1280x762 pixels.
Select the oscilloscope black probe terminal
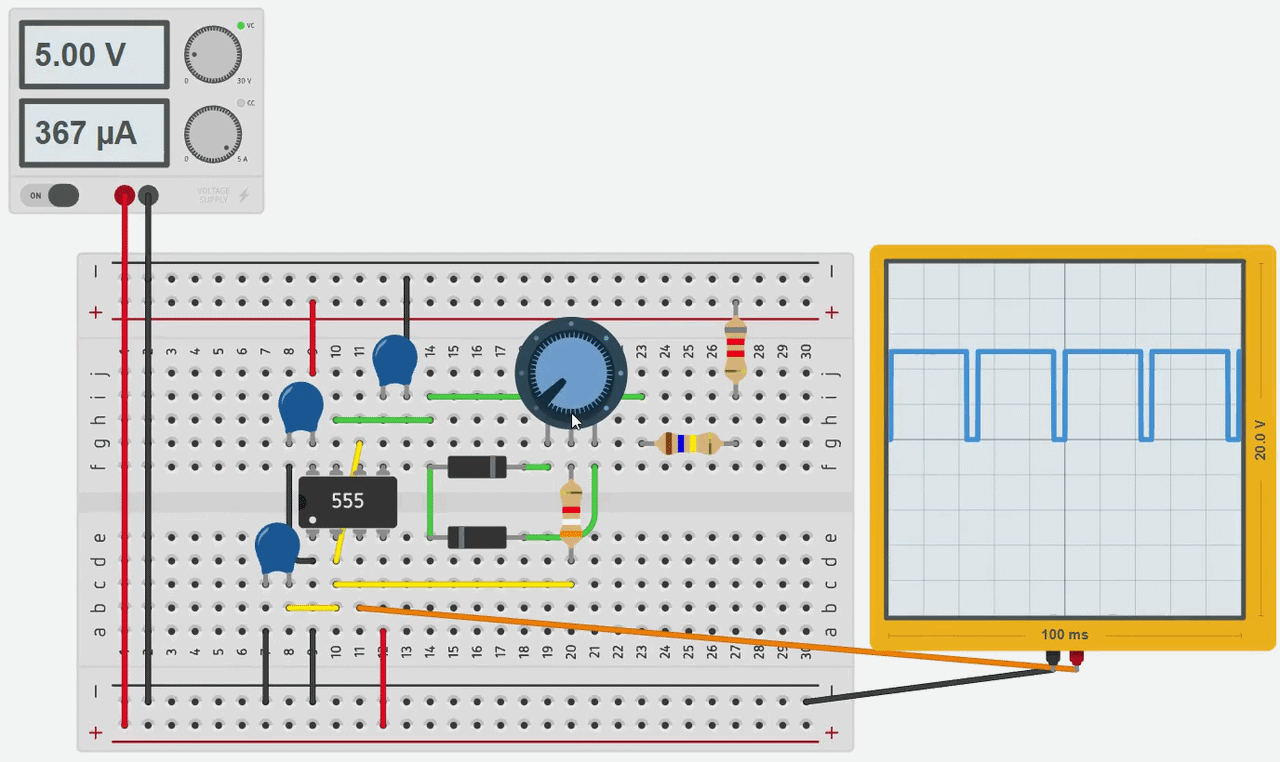coord(1053,658)
